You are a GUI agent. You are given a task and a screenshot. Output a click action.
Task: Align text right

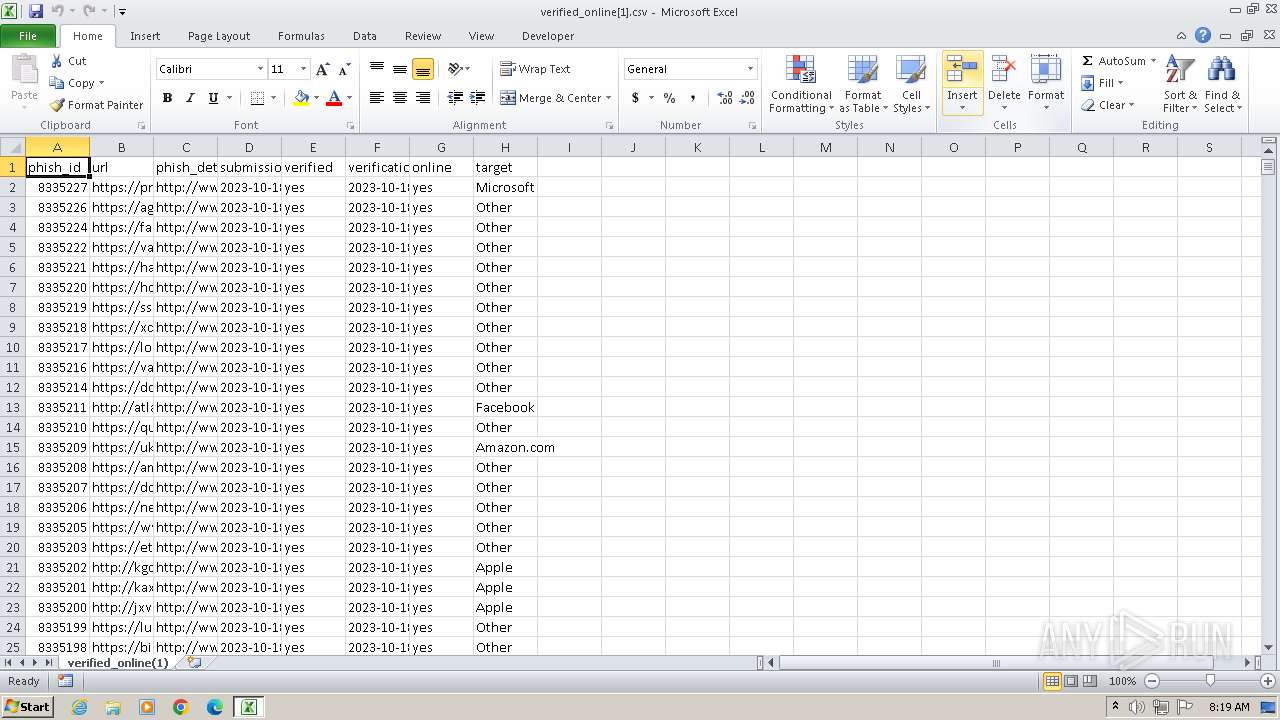pos(423,98)
